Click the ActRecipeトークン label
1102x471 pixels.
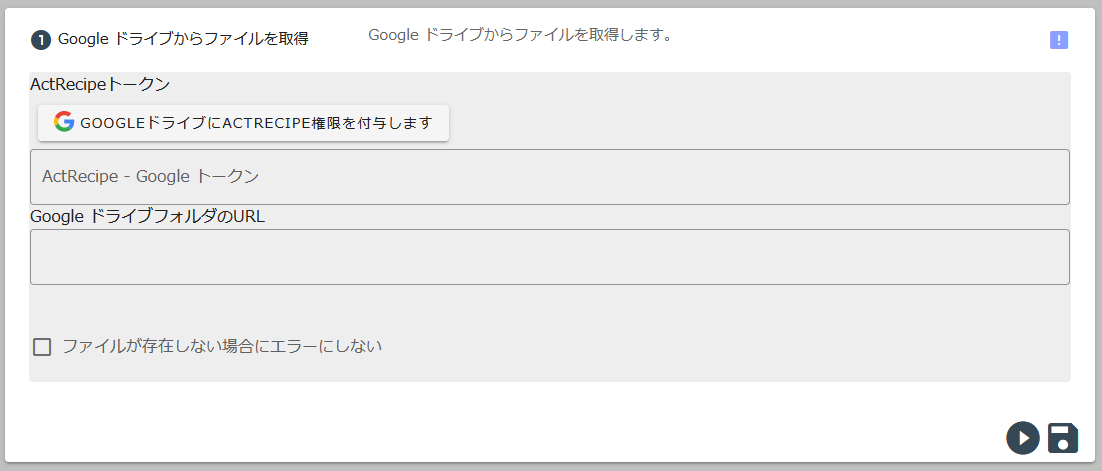(100, 85)
